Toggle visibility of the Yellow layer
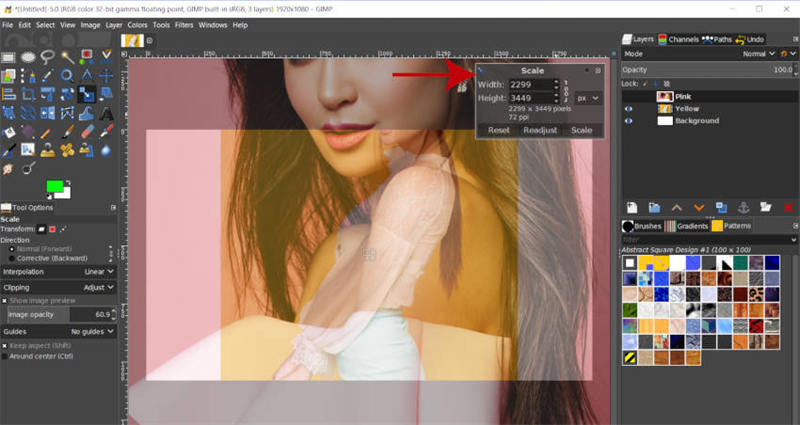The image size is (800, 425). tap(629, 108)
